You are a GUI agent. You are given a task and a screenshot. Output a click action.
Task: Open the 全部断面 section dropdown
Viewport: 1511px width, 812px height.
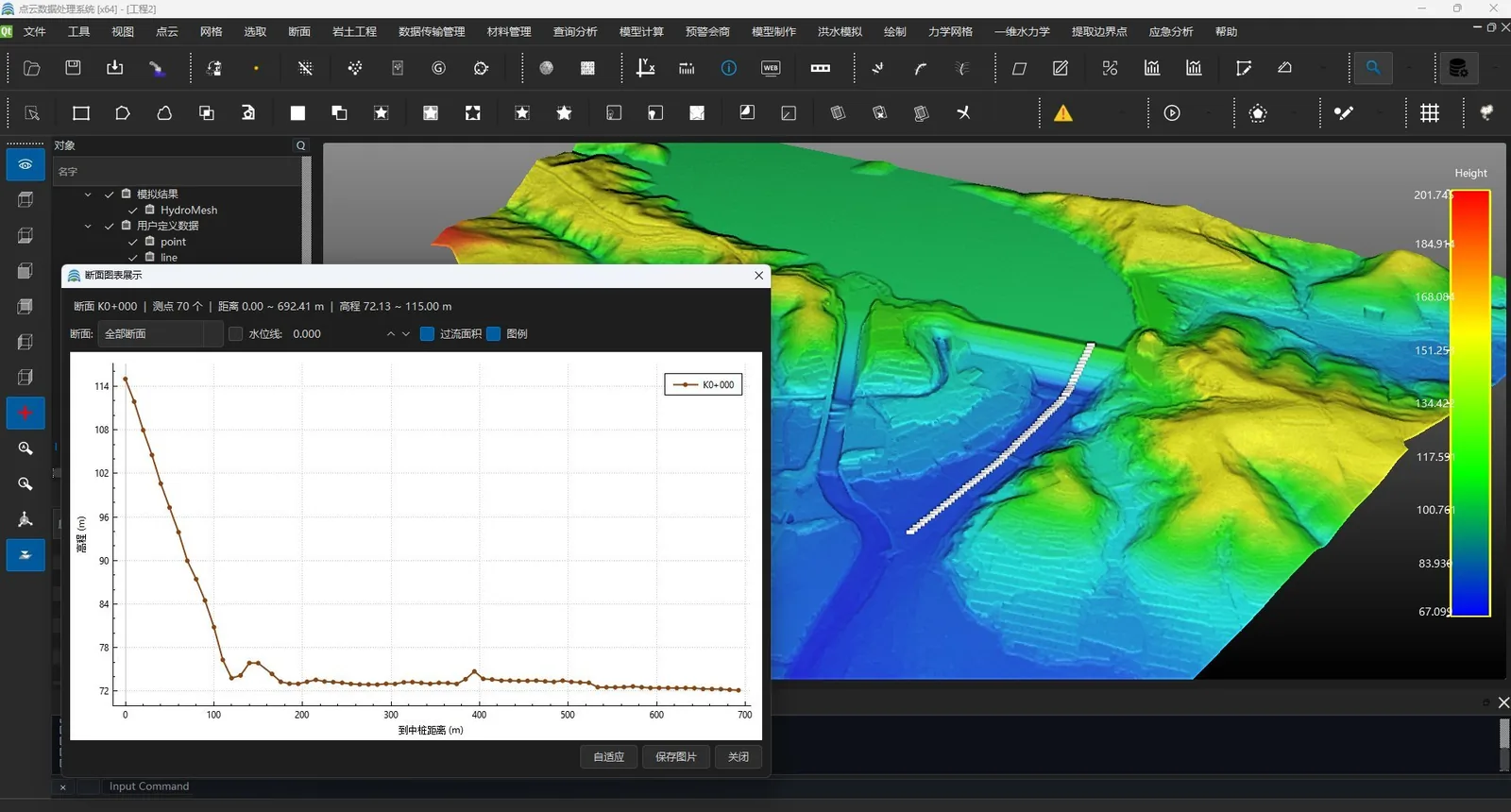click(161, 333)
